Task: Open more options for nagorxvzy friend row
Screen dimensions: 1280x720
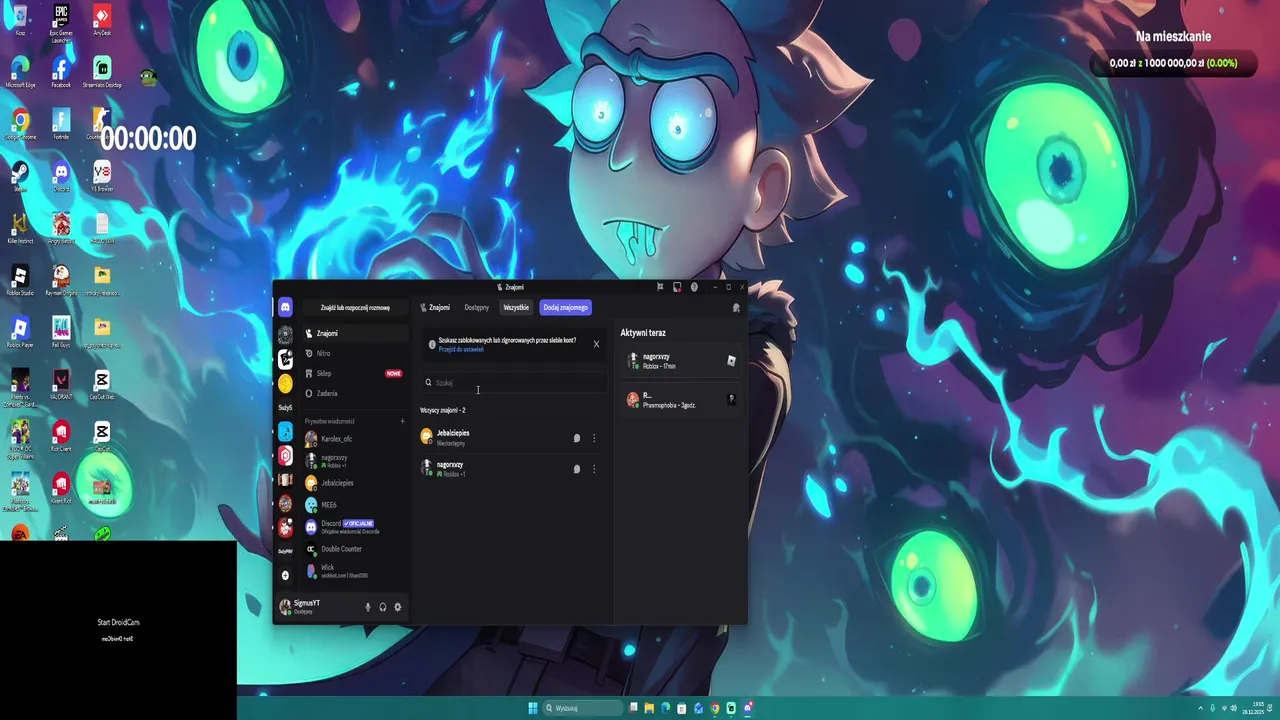Action: click(594, 469)
